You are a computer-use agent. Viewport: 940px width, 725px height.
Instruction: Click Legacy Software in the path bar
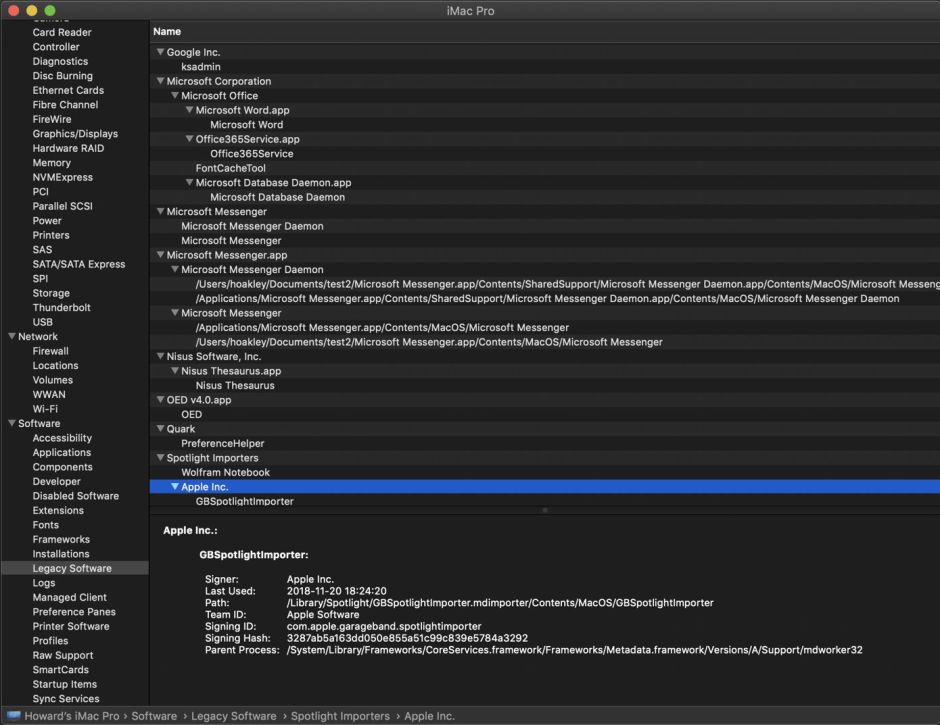click(x=235, y=716)
